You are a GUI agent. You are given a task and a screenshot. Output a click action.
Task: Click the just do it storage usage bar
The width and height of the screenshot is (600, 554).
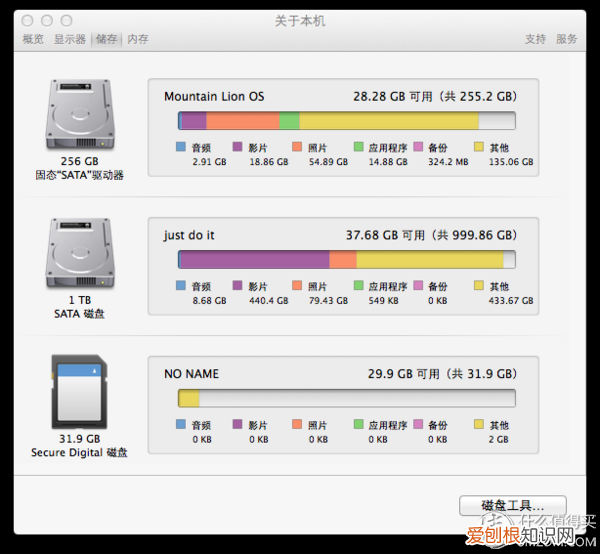347,259
